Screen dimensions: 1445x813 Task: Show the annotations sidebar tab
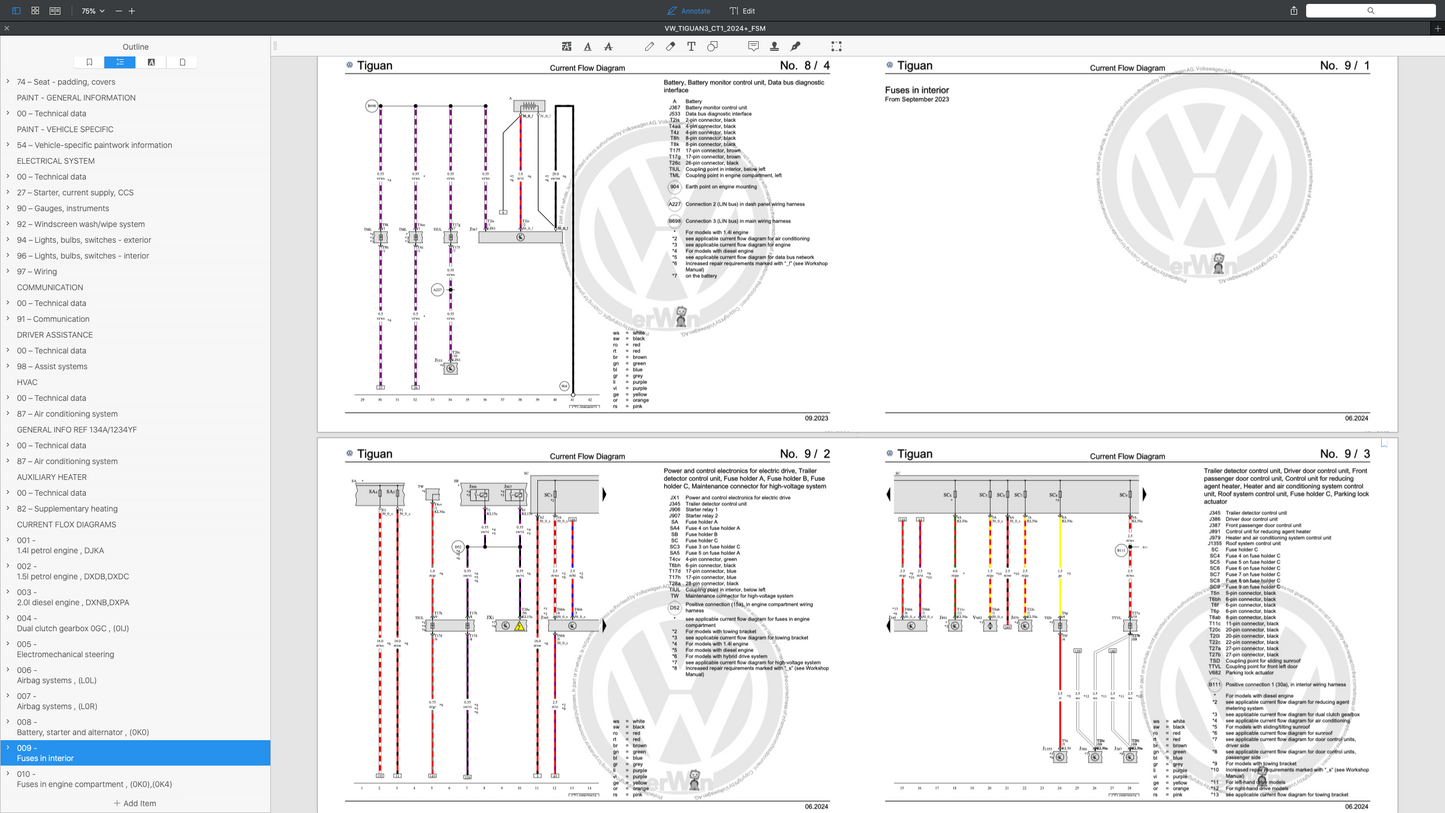tap(151, 62)
